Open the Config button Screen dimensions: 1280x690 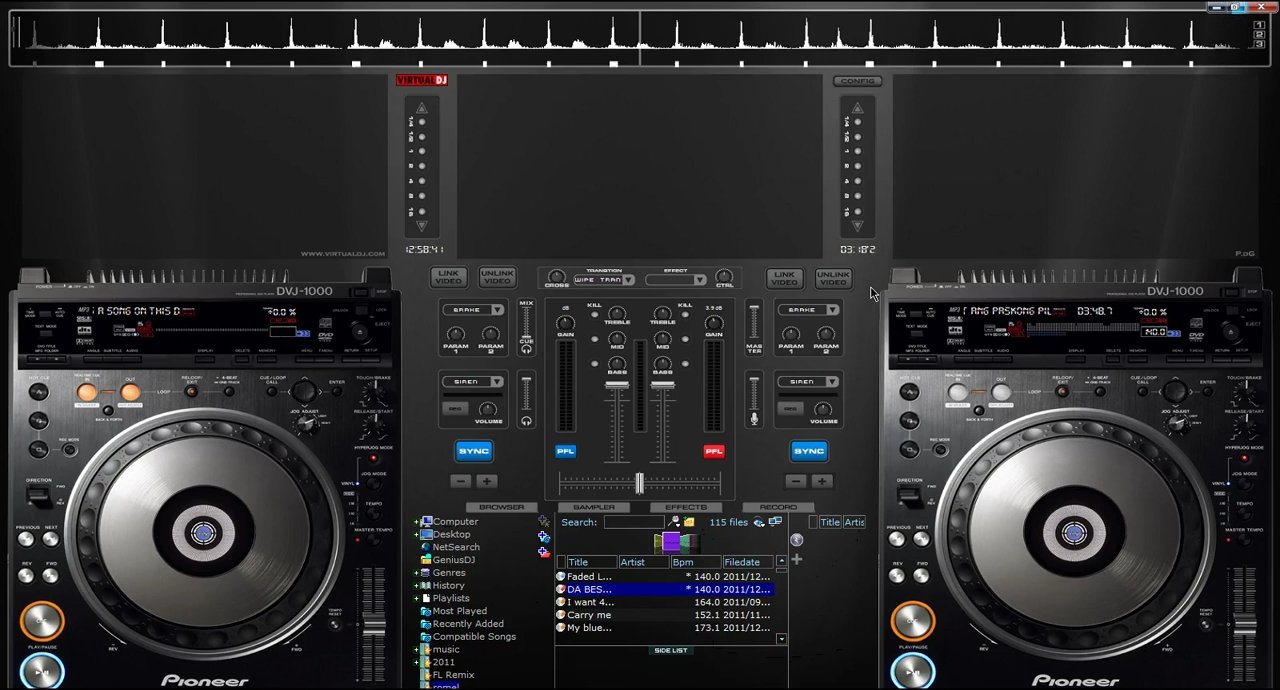tap(857, 81)
